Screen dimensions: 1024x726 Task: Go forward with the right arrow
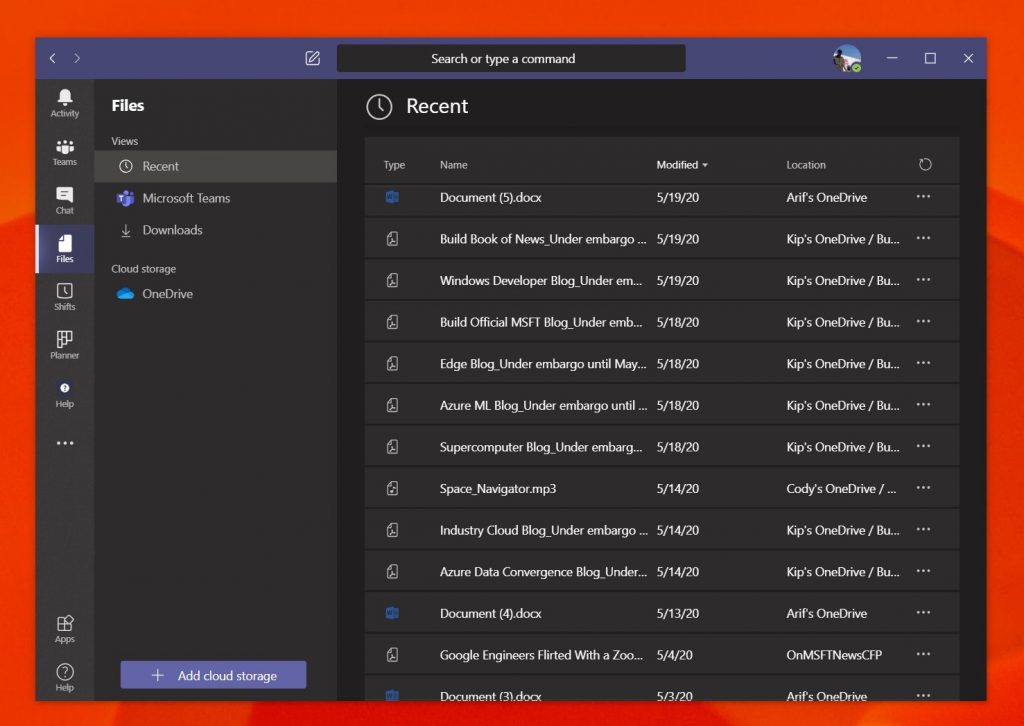(x=77, y=58)
